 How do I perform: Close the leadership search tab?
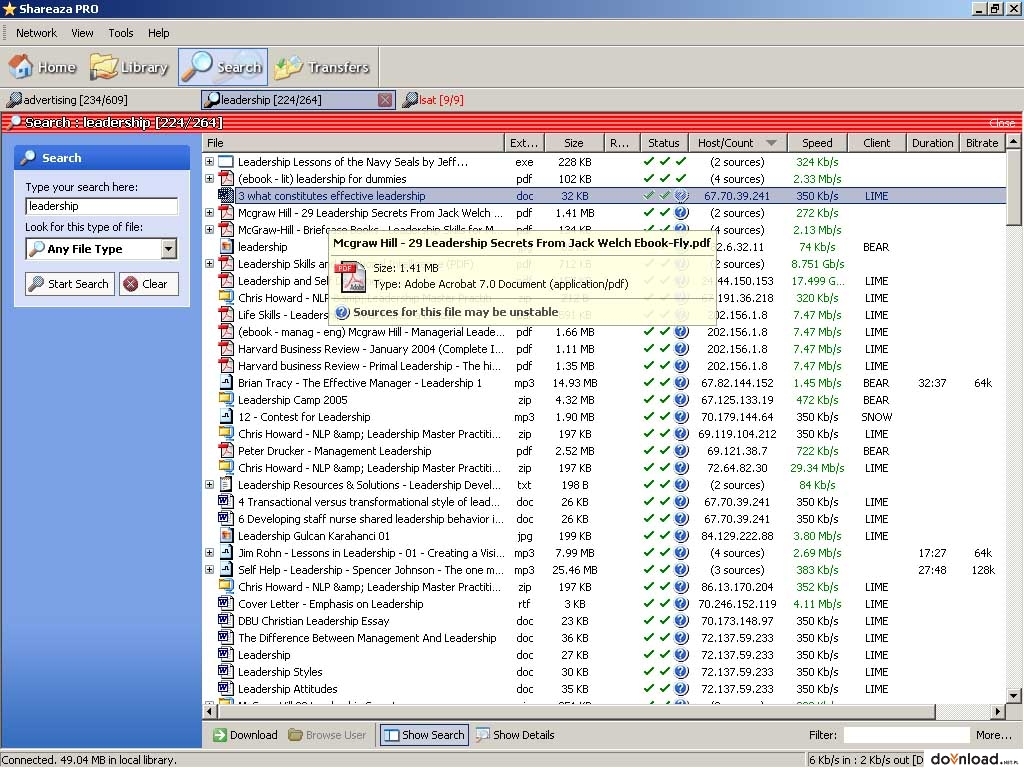coord(385,100)
